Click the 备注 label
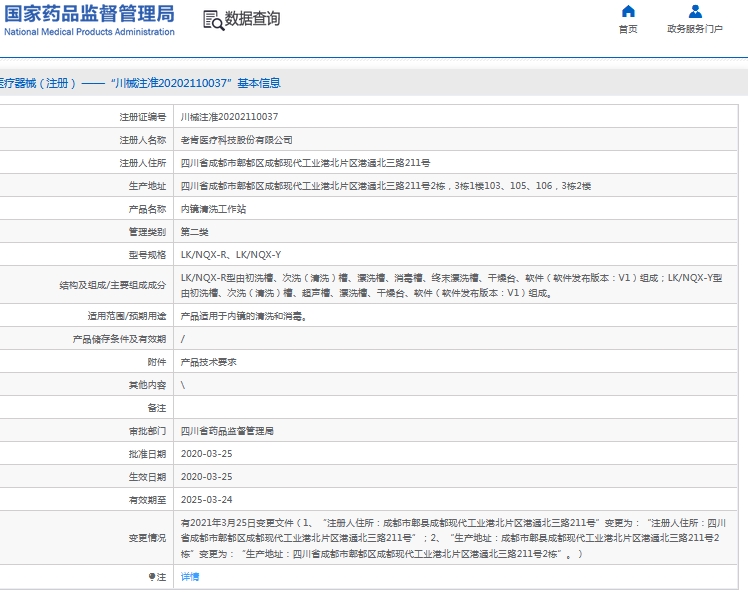The height and width of the screenshot is (596, 748). pos(157,408)
